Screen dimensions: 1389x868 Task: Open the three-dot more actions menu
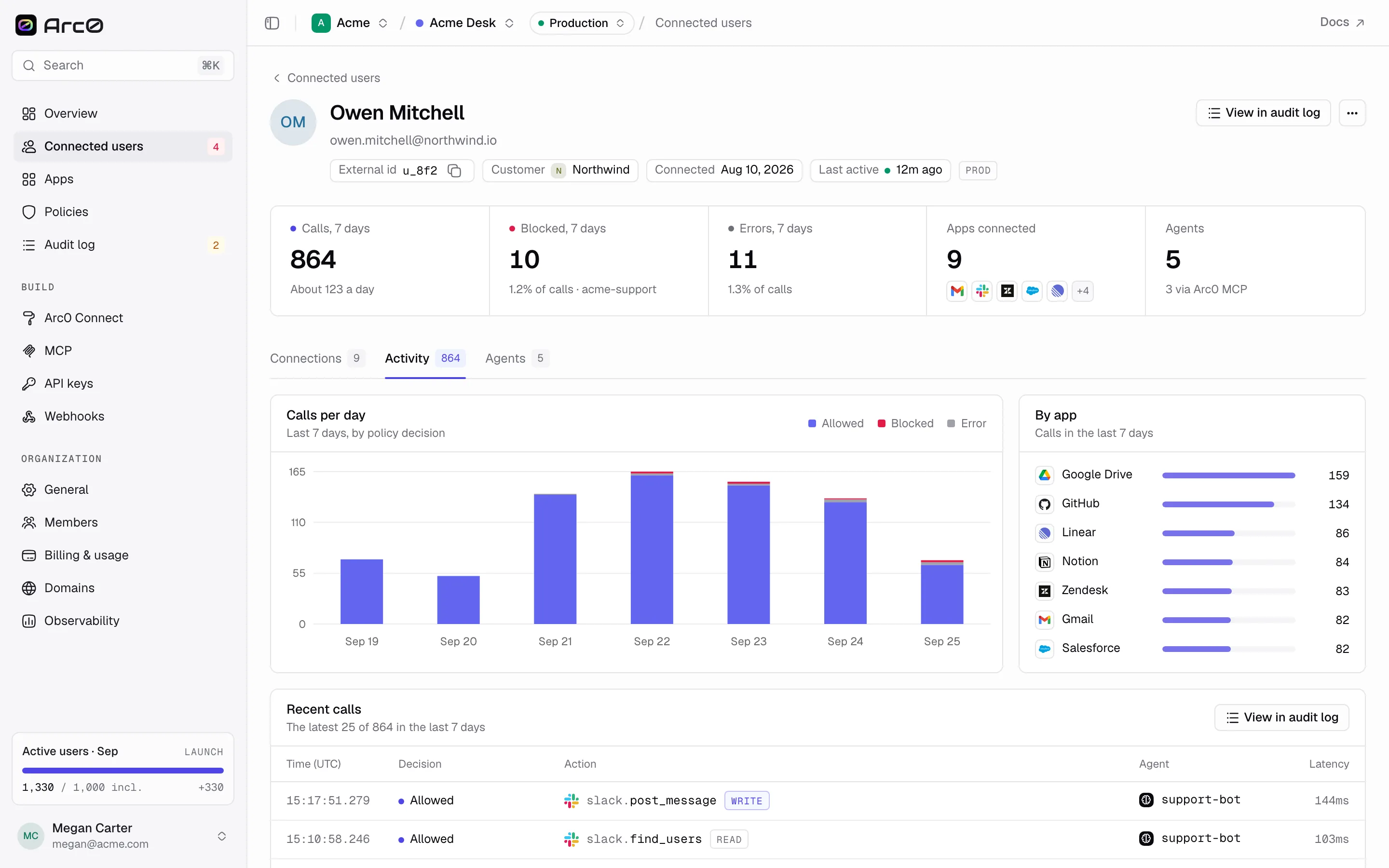(1352, 113)
